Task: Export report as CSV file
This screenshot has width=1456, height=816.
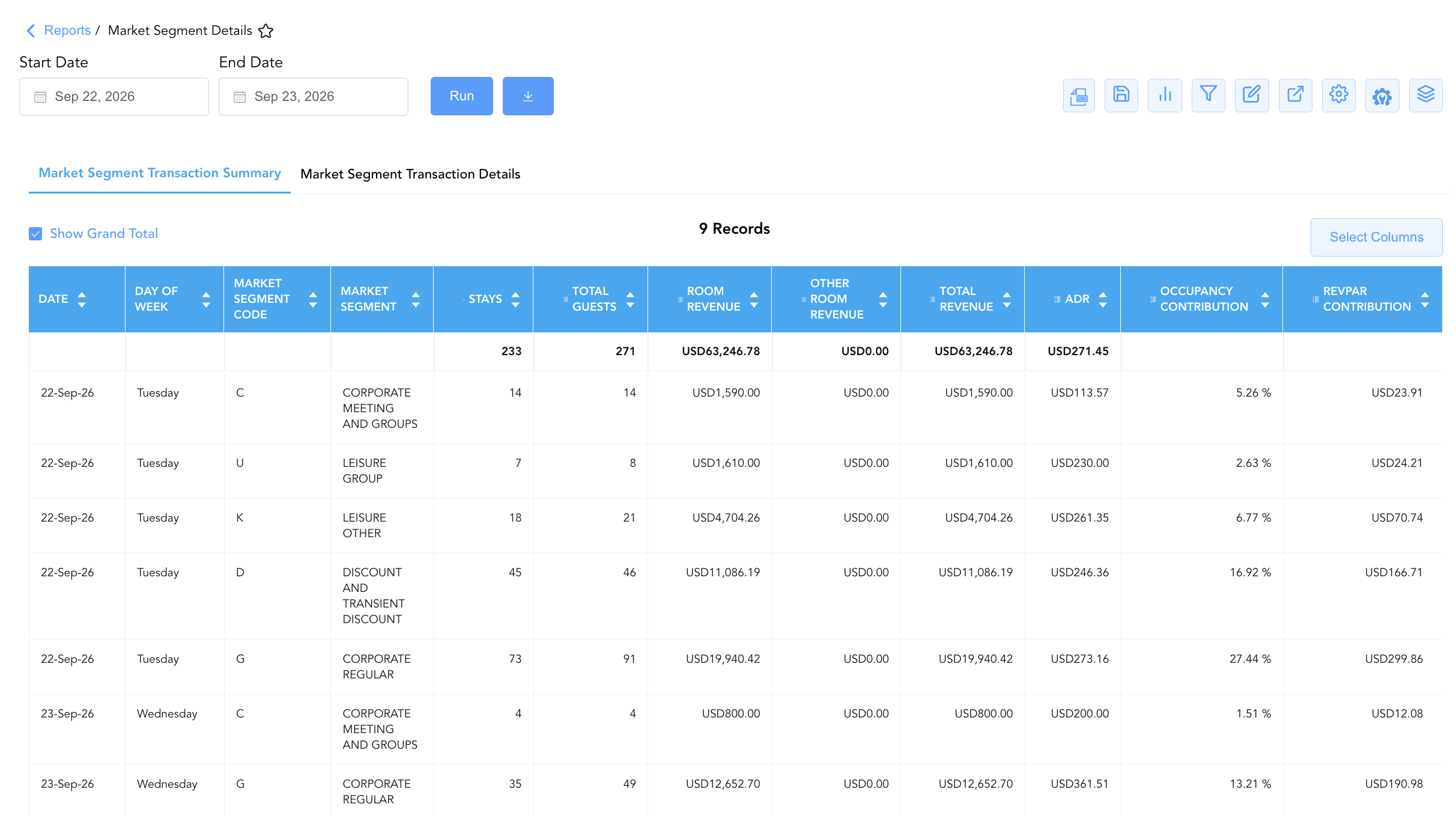Action: pos(1079,96)
